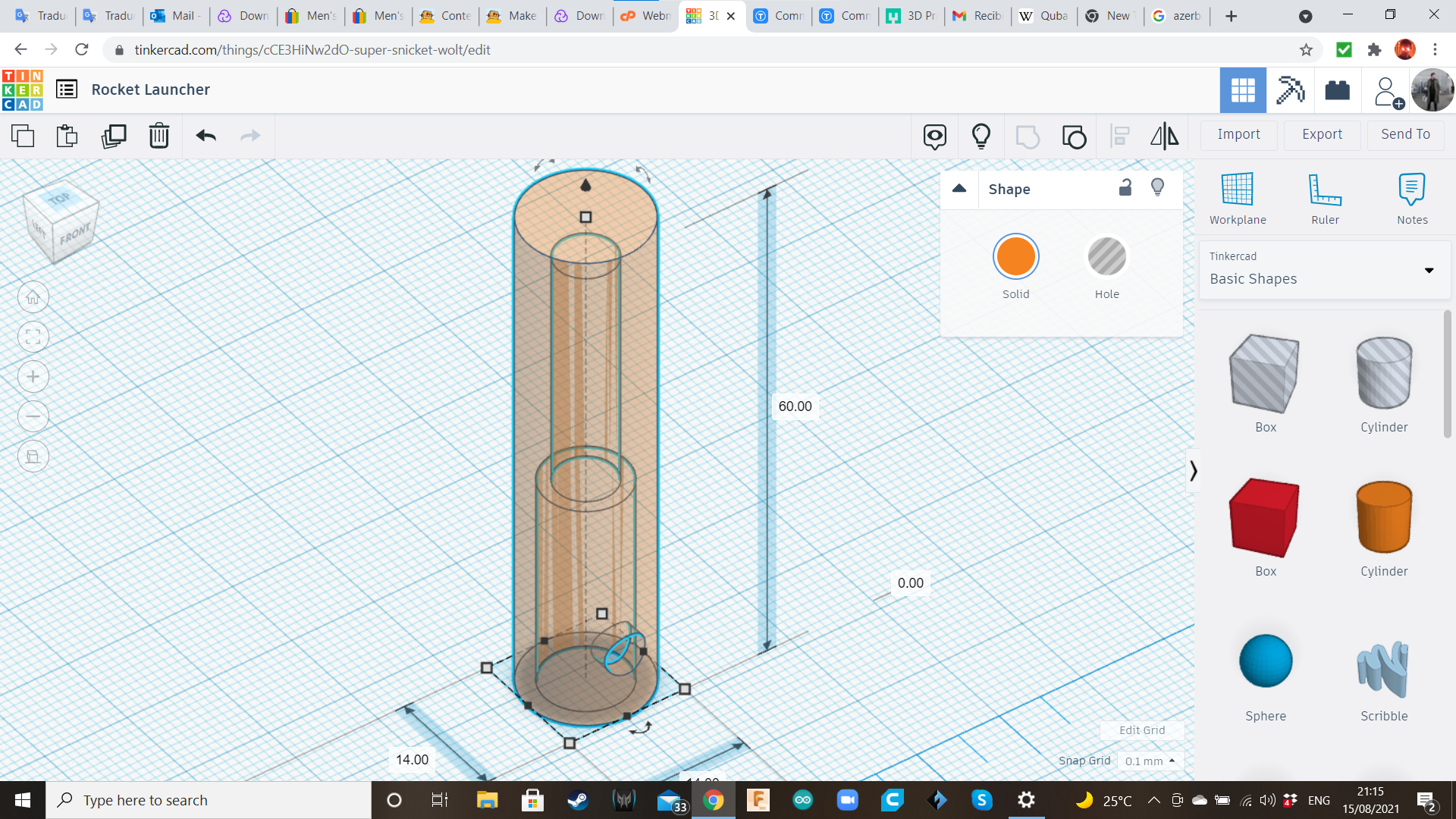Toggle the Hole shape option

1107,257
